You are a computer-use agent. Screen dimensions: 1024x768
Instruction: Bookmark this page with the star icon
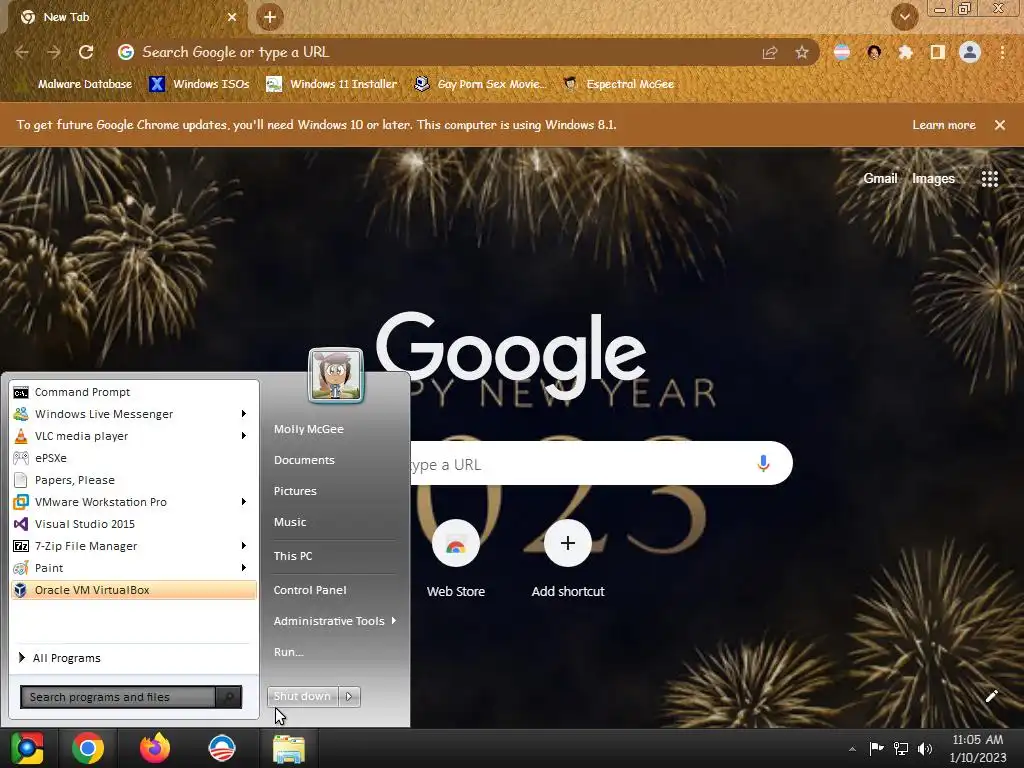pyautogui.click(x=801, y=52)
